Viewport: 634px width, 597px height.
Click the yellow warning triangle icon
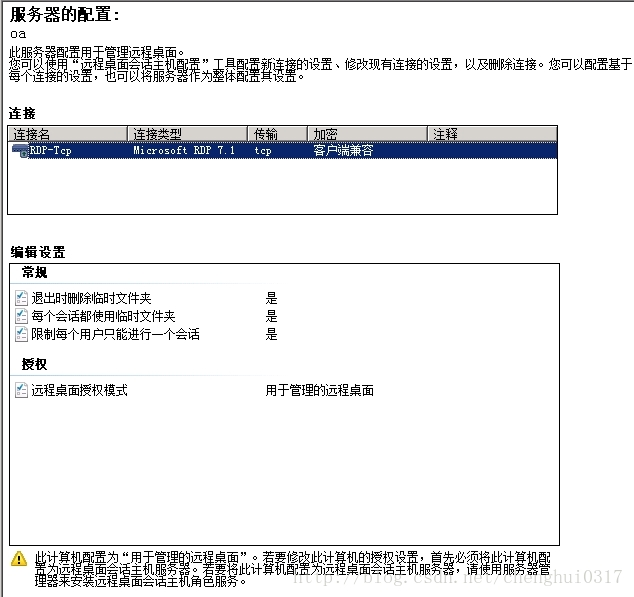(x=19, y=559)
